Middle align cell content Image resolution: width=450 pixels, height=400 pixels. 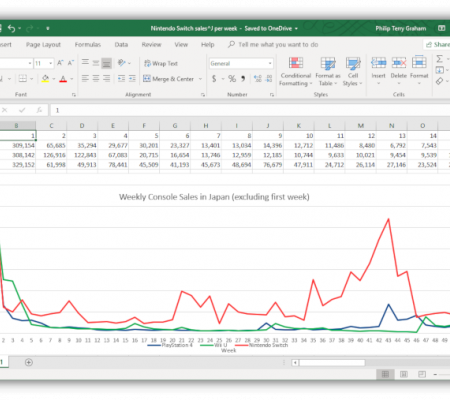[96, 63]
